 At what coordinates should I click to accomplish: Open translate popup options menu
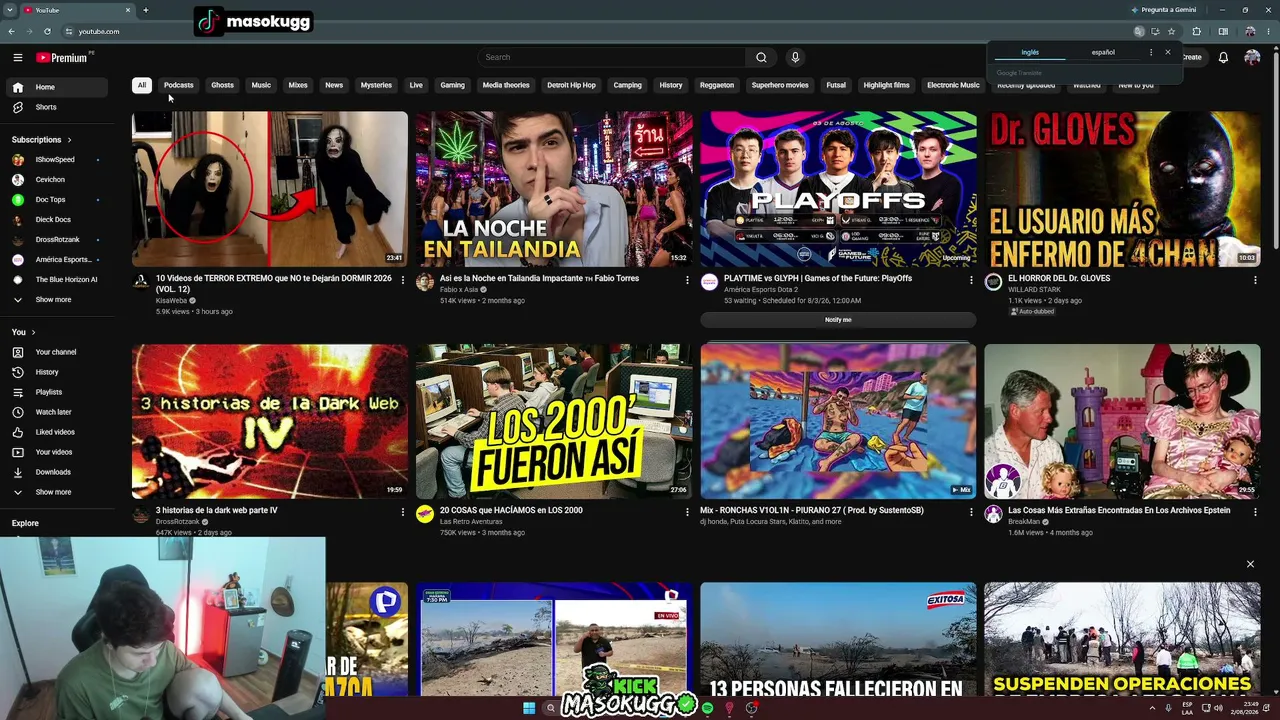(1151, 52)
